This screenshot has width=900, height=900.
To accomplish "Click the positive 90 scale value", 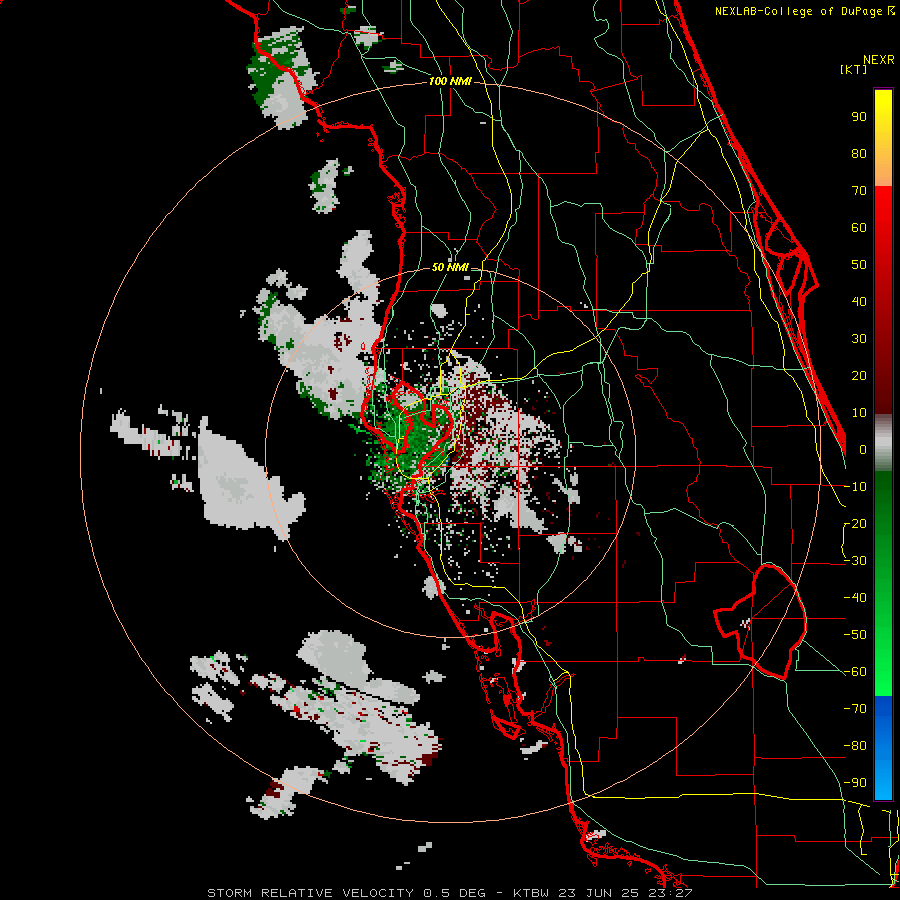I will point(859,117).
